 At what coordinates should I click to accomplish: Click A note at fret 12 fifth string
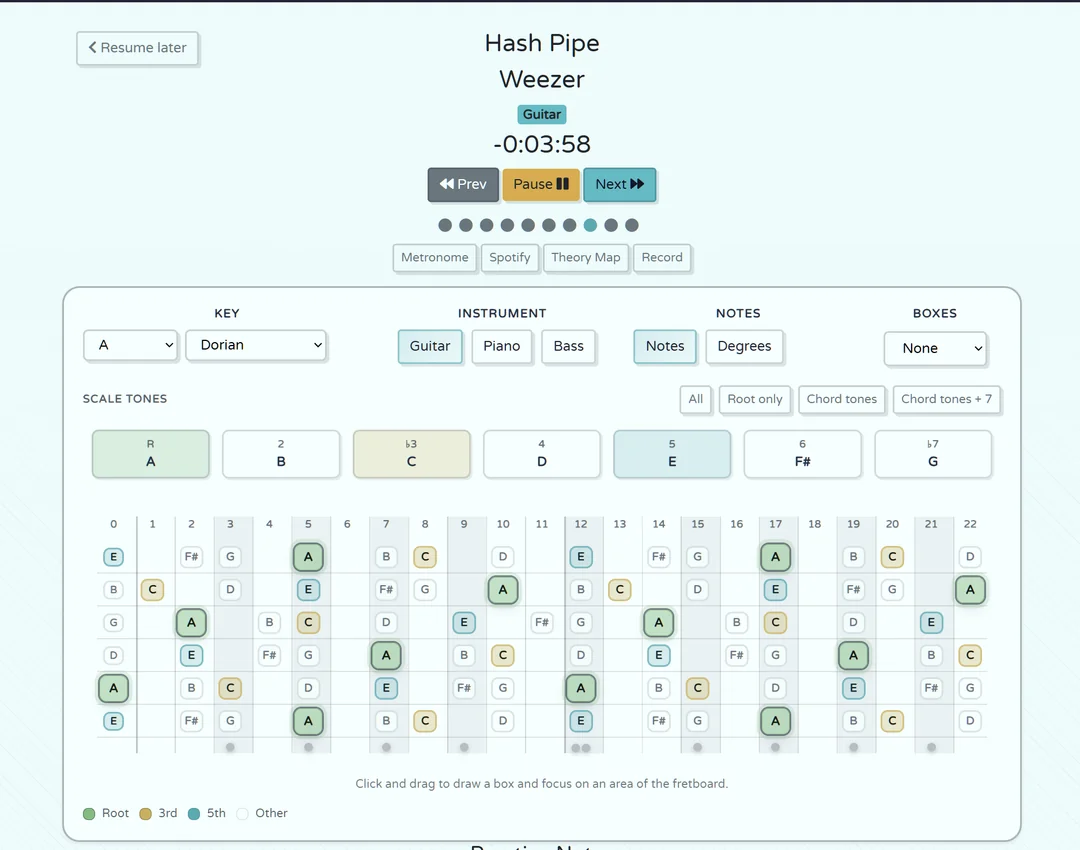coord(581,688)
